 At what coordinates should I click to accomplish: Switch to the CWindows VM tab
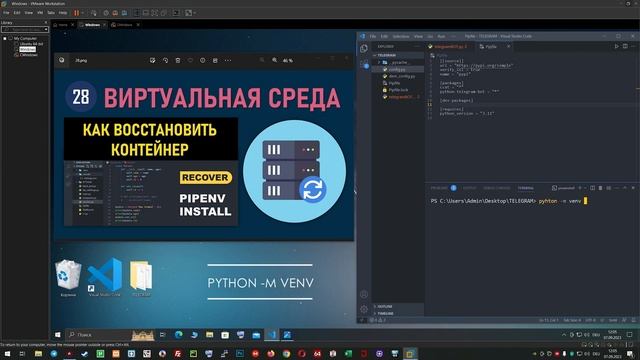(124, 25)
